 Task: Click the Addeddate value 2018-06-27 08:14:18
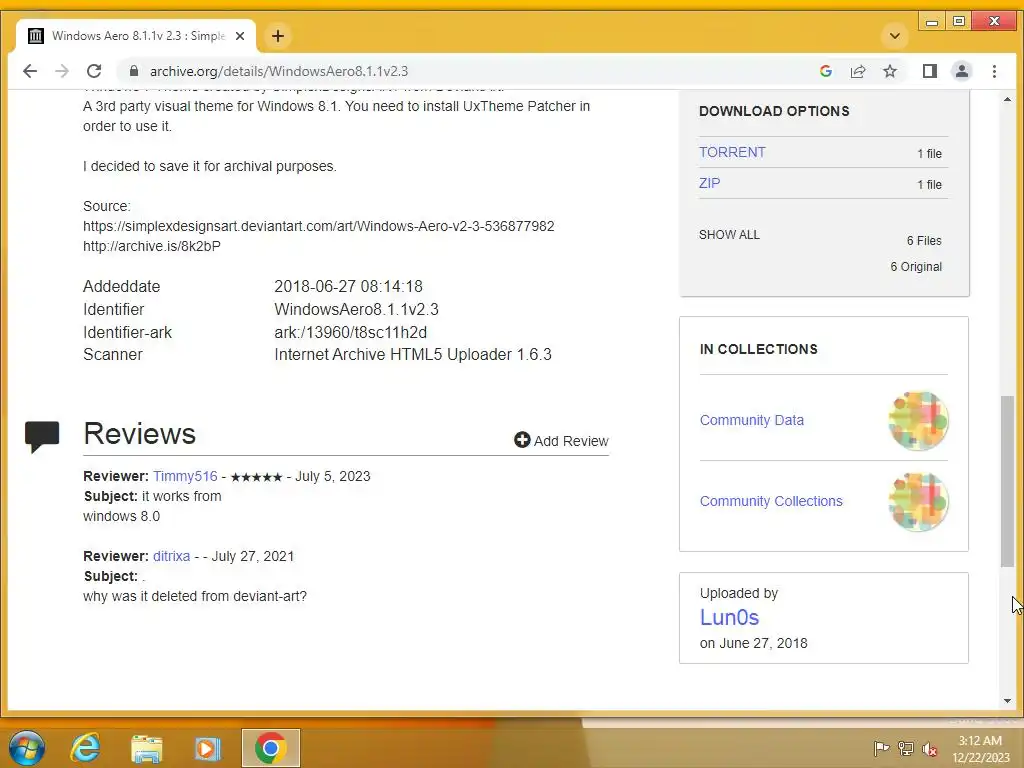coord(348,286)
